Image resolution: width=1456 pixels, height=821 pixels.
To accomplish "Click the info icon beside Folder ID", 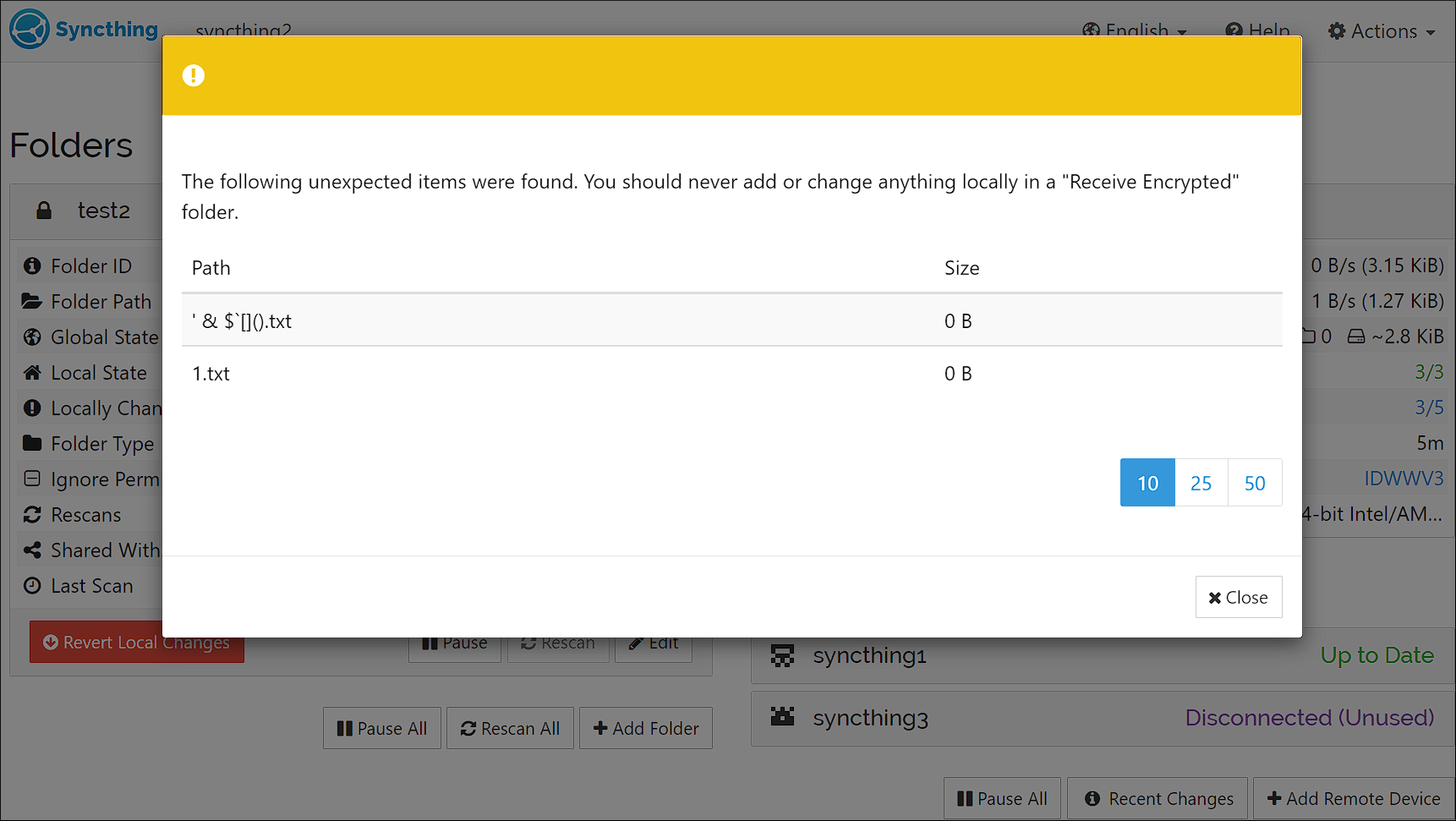I will pyautogui.click(x=32, y=265).
